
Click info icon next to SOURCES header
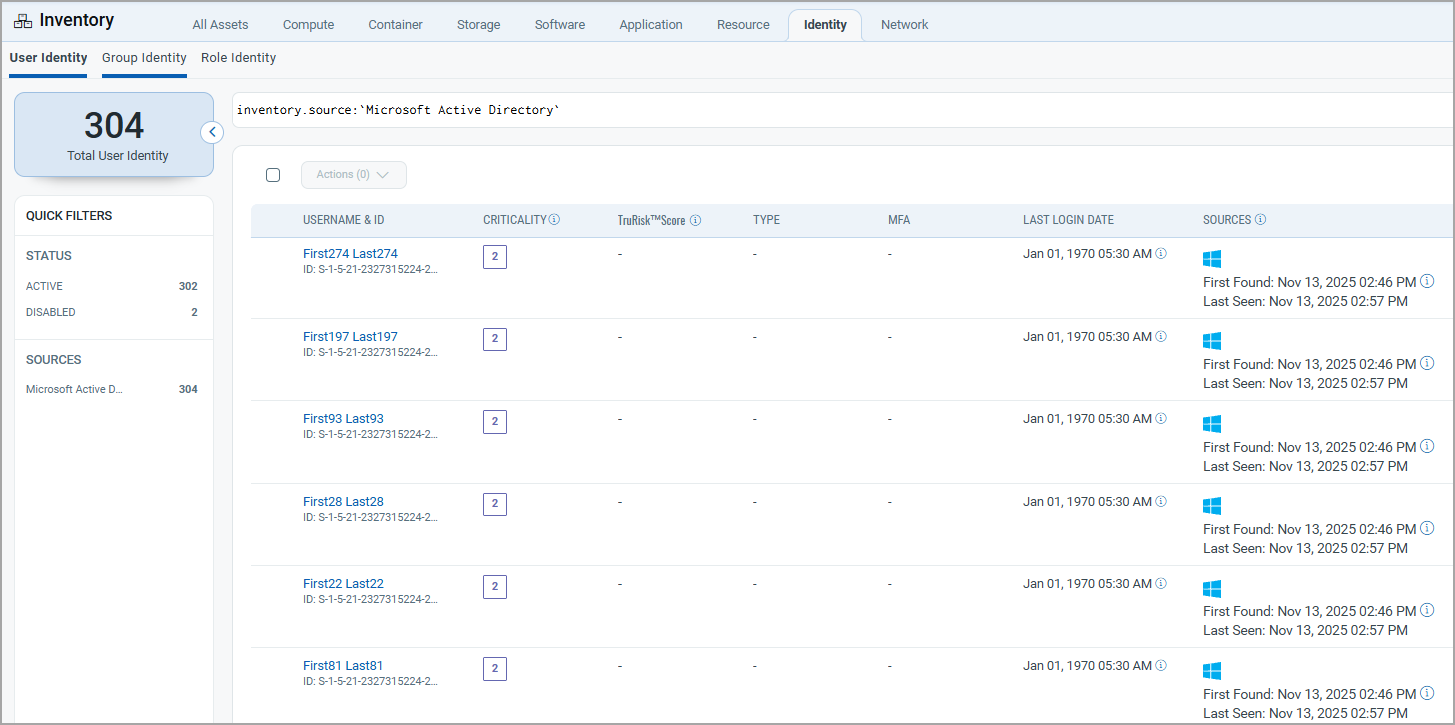tap(1260, 220)
